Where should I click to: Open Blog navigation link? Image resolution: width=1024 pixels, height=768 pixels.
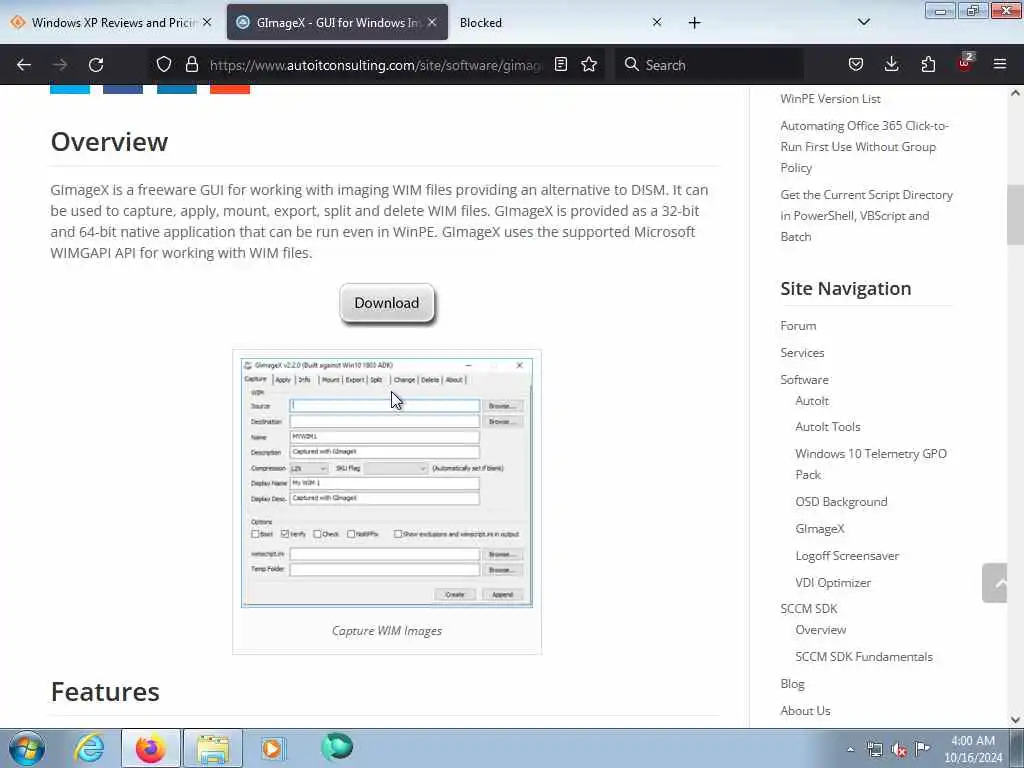[x=792, y=684]
